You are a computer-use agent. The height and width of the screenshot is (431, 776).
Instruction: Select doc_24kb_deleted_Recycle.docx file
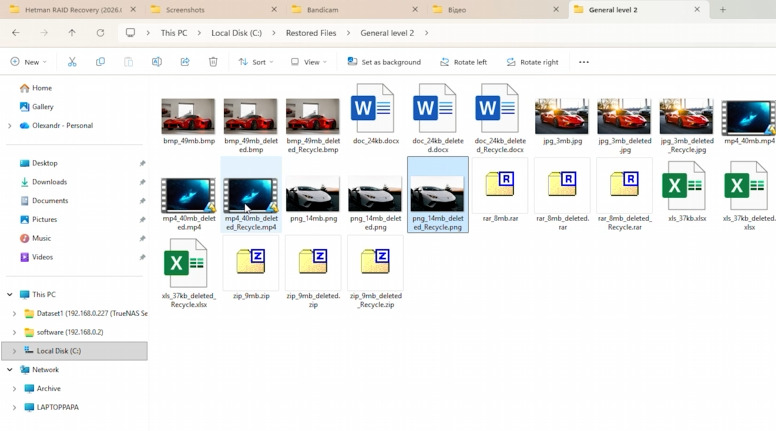(x=500, y=119)
